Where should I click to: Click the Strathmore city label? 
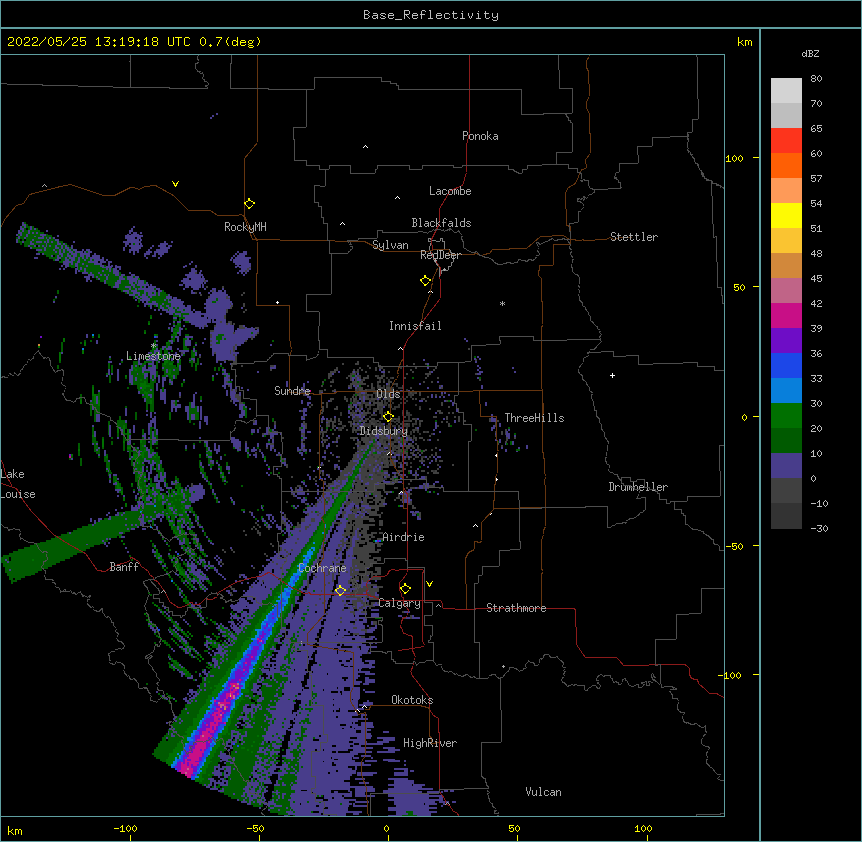click(516, 608)
